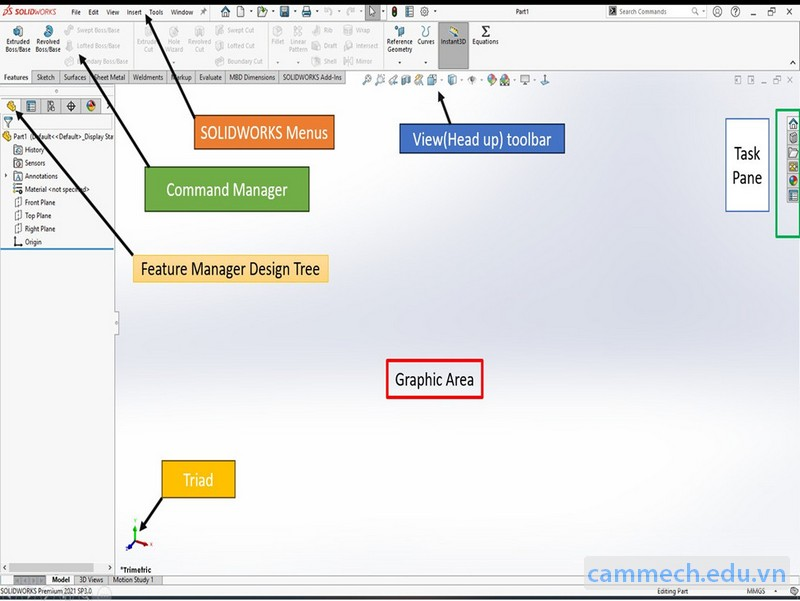Open Custom Properties in Task Pane
This screenshot has height=601, width=800.
pyautogui.click(x=793, y=195)
